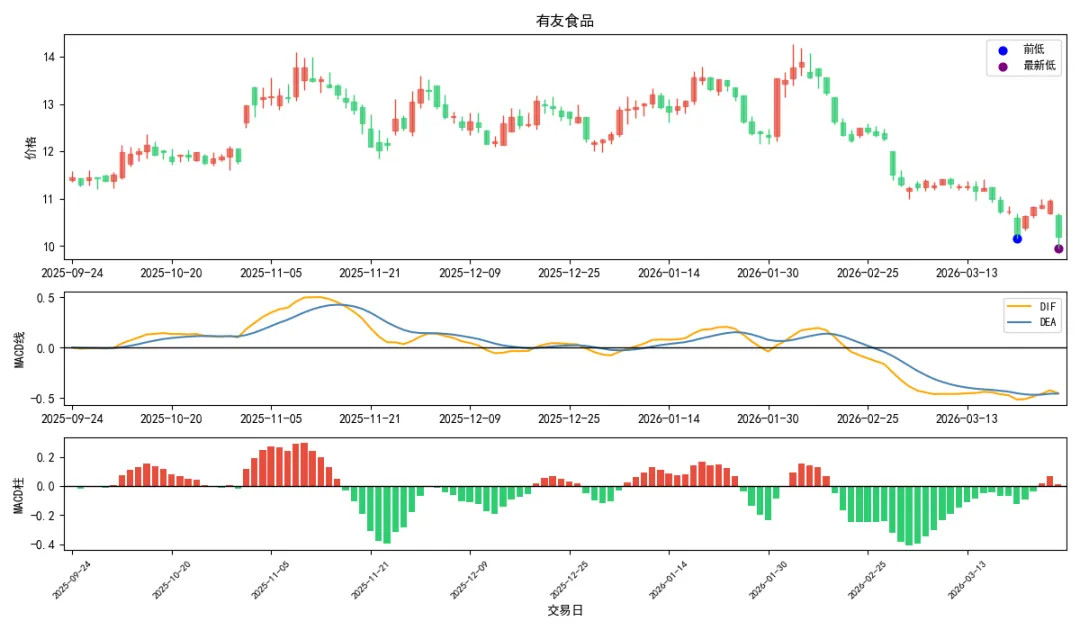This screenshot has height=630, width=1080.
Task: Click the MACD线 y-axis label
Action: (x=19, y=348)
